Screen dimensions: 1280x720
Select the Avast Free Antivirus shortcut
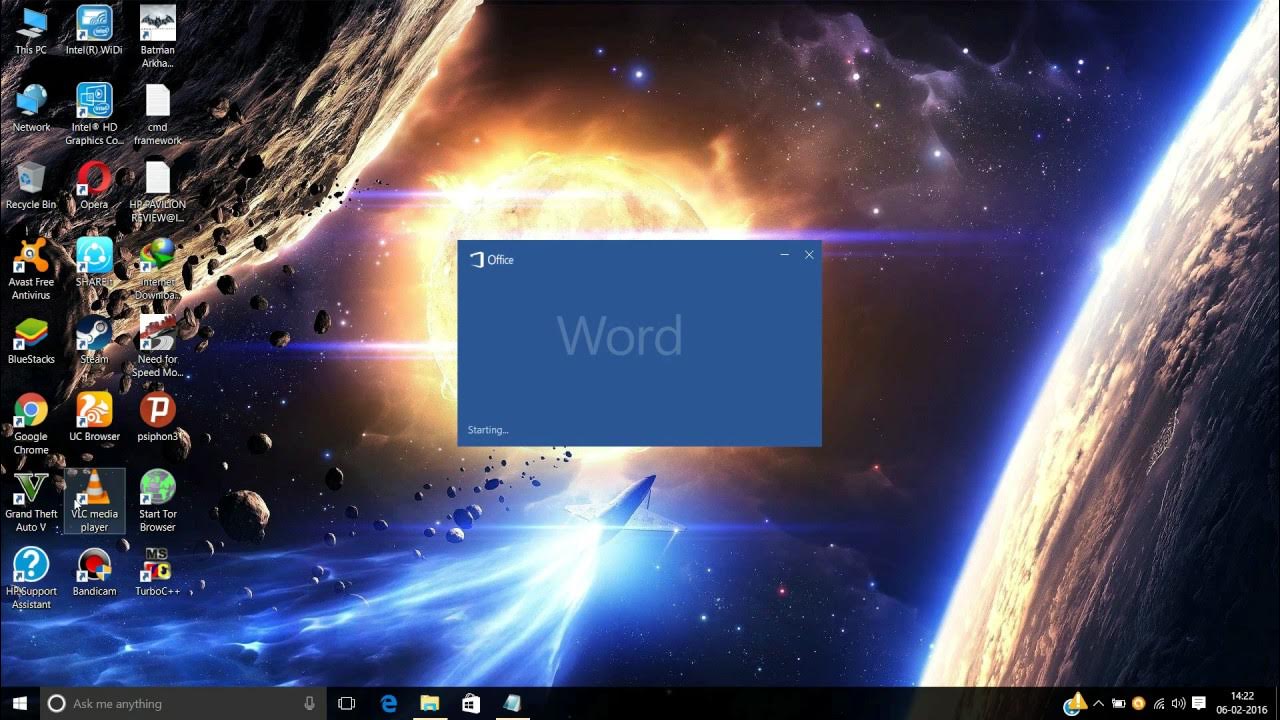31,269
